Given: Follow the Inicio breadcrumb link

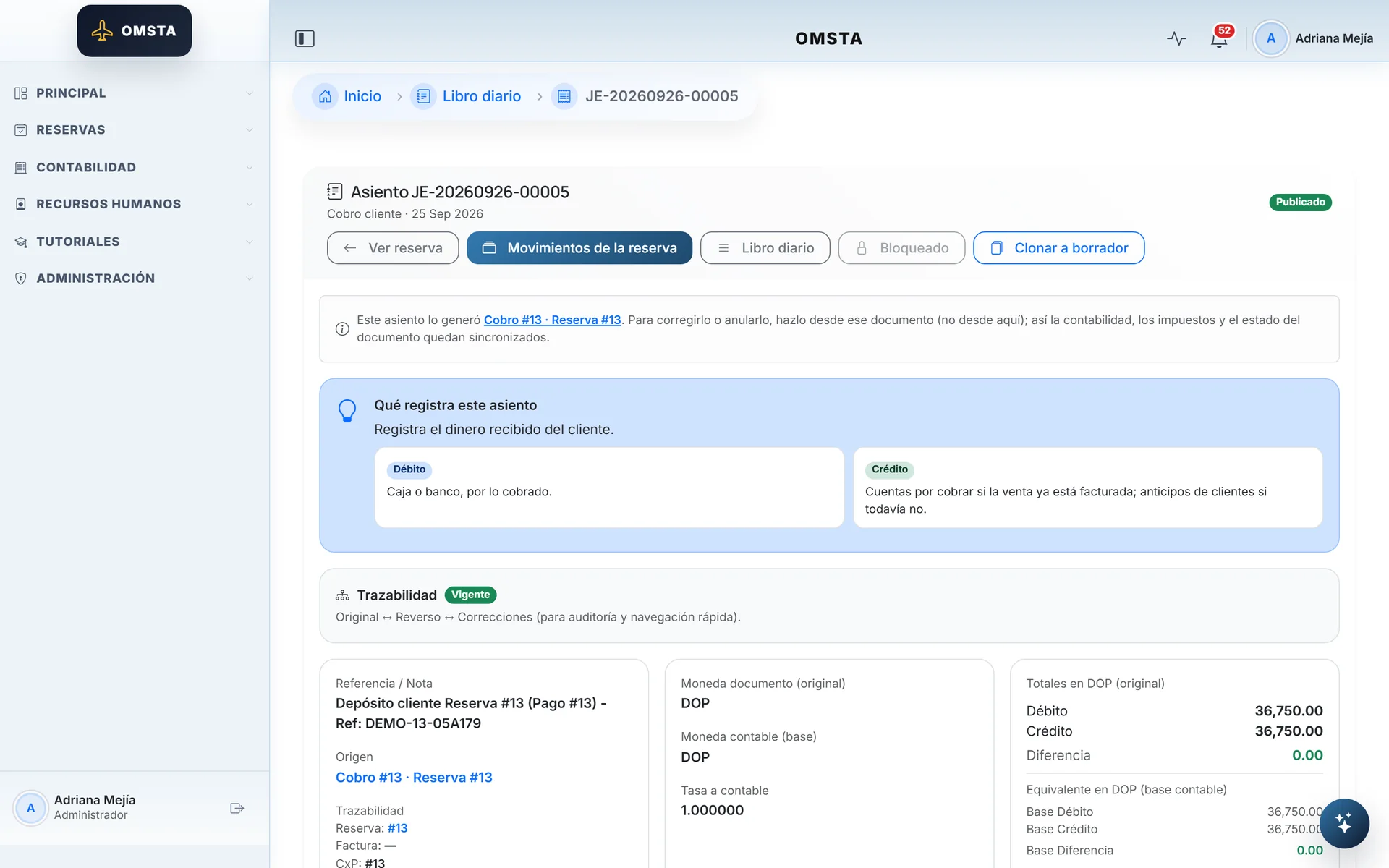Looking at the screenshot, I should point(362,96).
